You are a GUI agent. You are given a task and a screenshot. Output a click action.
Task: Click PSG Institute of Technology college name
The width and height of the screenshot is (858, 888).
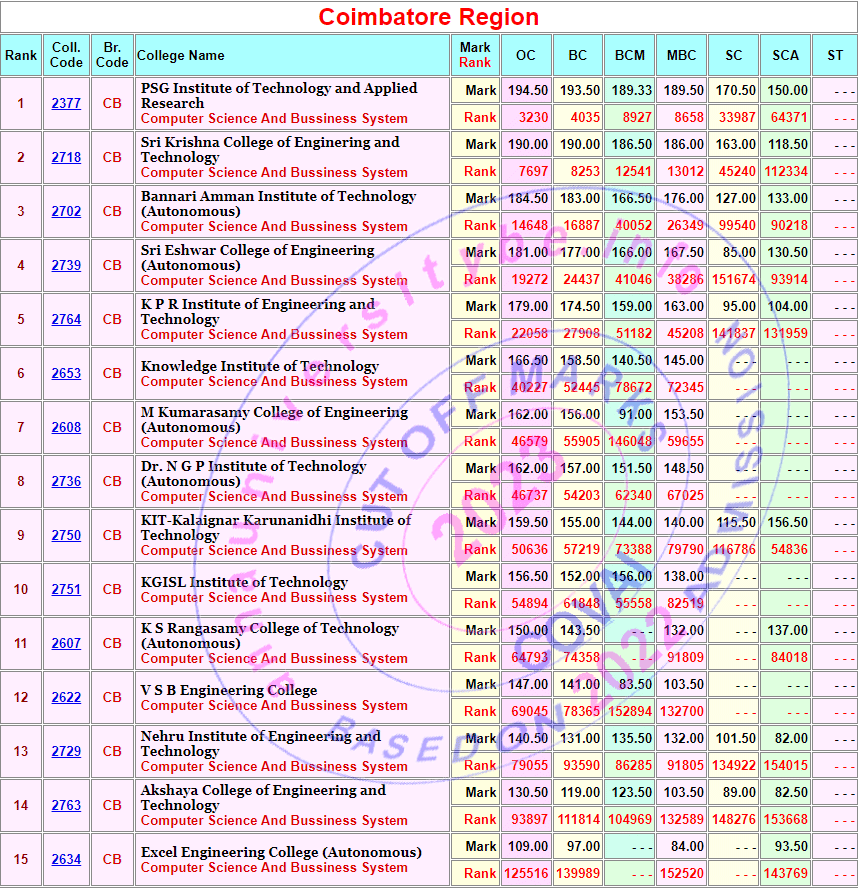[279, 95]
